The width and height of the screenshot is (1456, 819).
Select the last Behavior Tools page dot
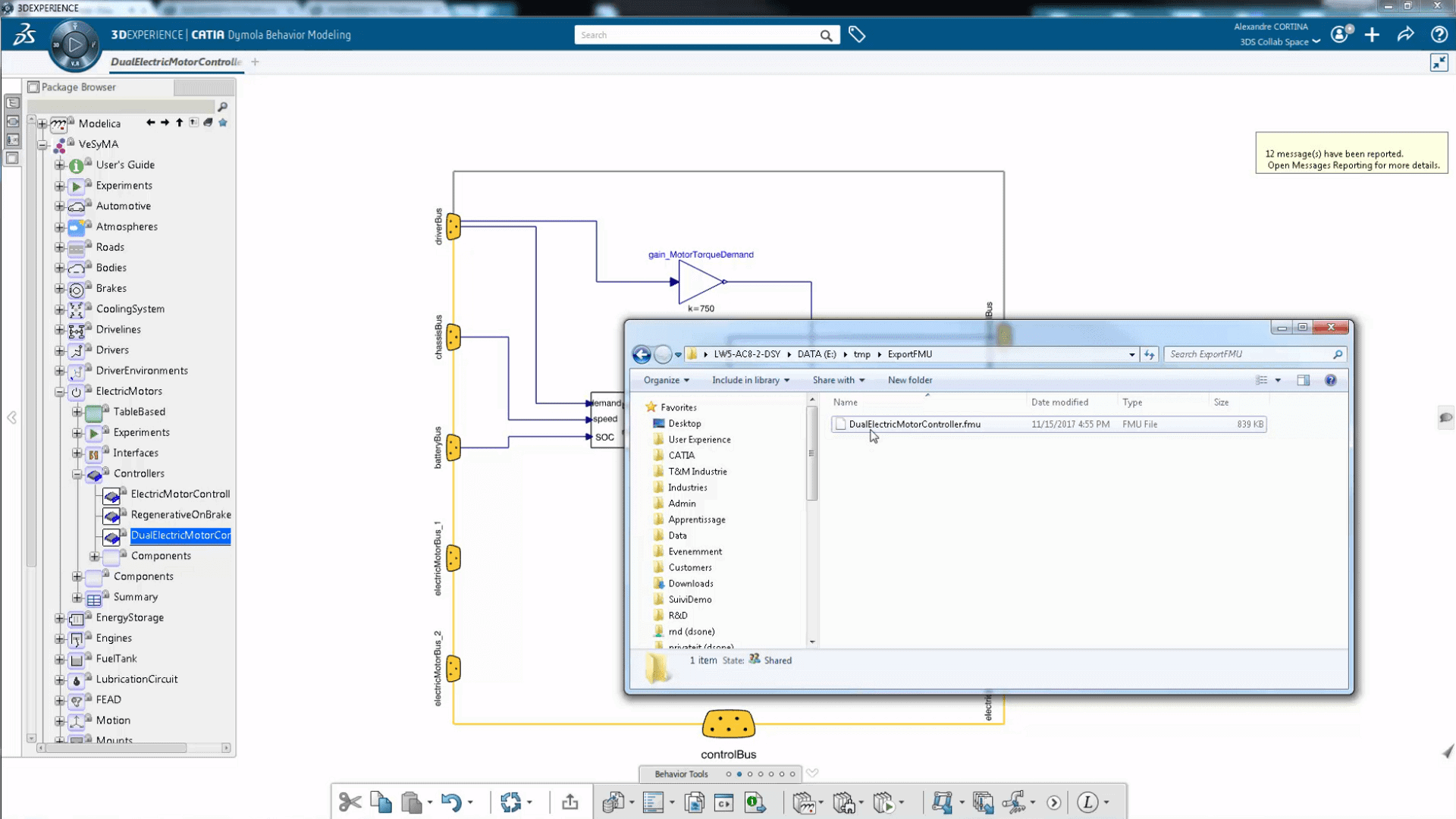(792, 774)
